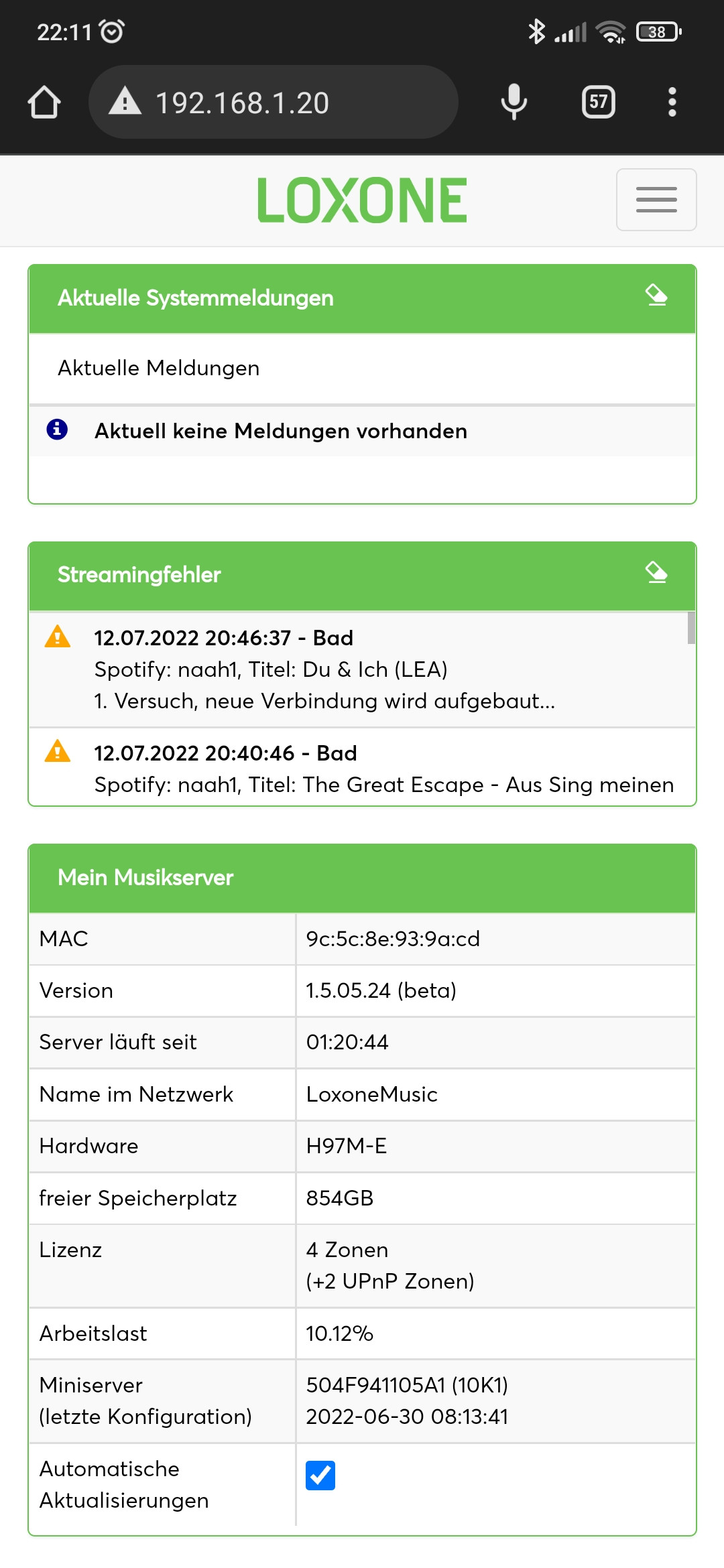Tap warning icon for 20:46:37 streaming error
The image size is (724, 1568).
(57, 637)
